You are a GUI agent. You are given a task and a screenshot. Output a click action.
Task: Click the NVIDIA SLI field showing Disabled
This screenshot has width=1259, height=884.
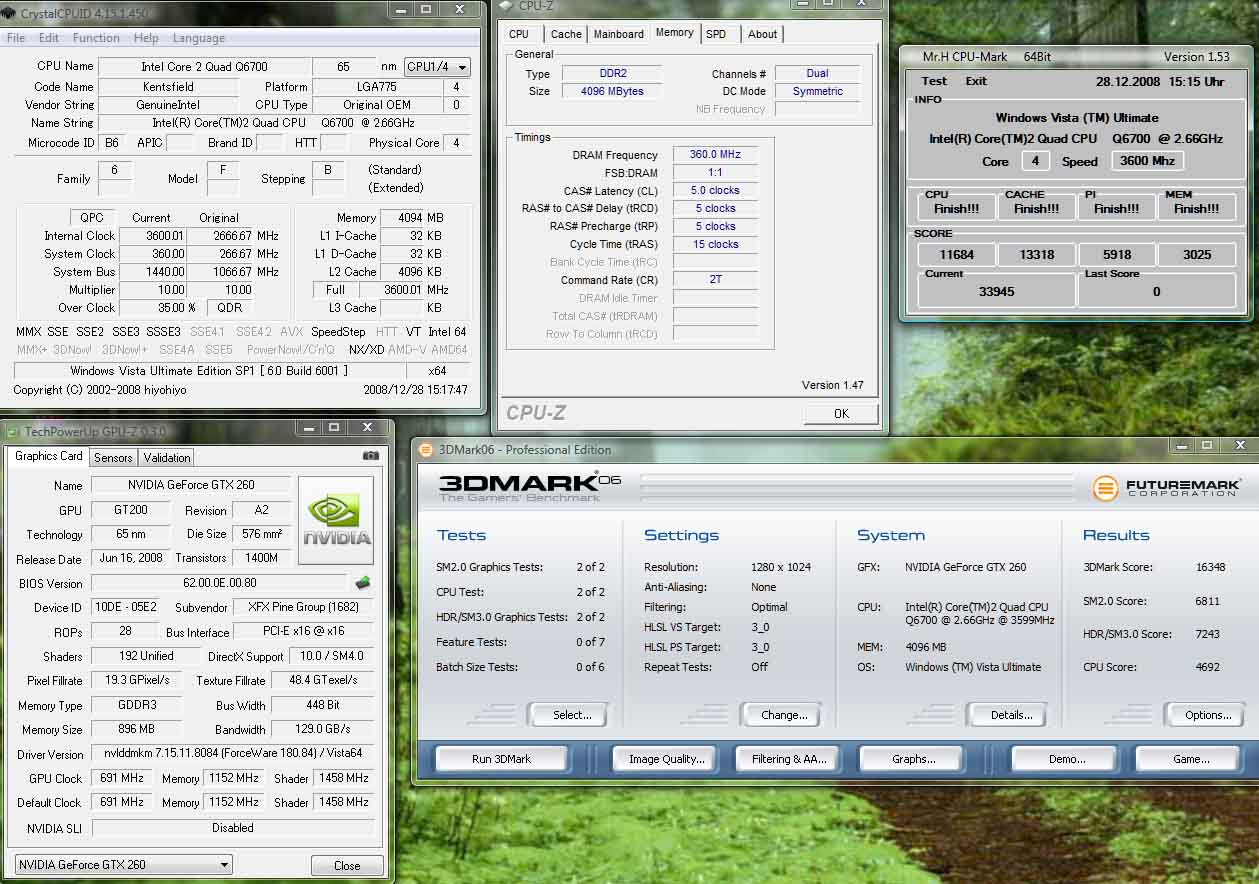233,828
